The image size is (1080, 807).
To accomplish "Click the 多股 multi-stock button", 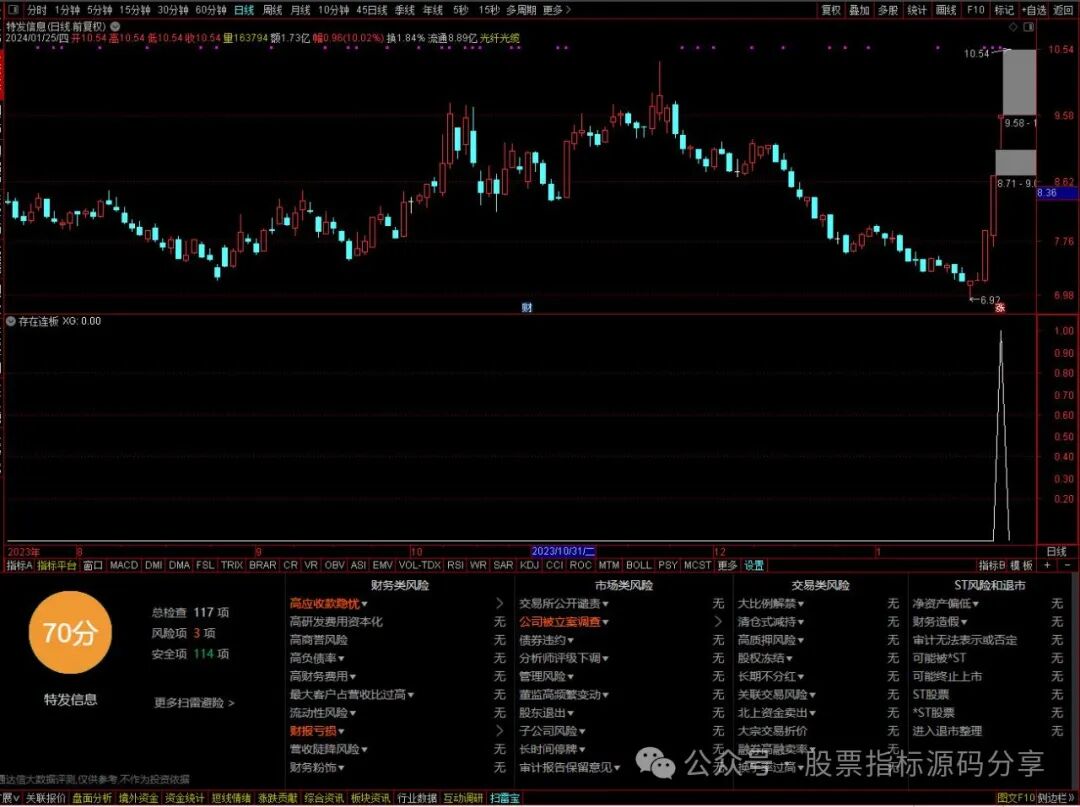I will (x=888, y=10).
